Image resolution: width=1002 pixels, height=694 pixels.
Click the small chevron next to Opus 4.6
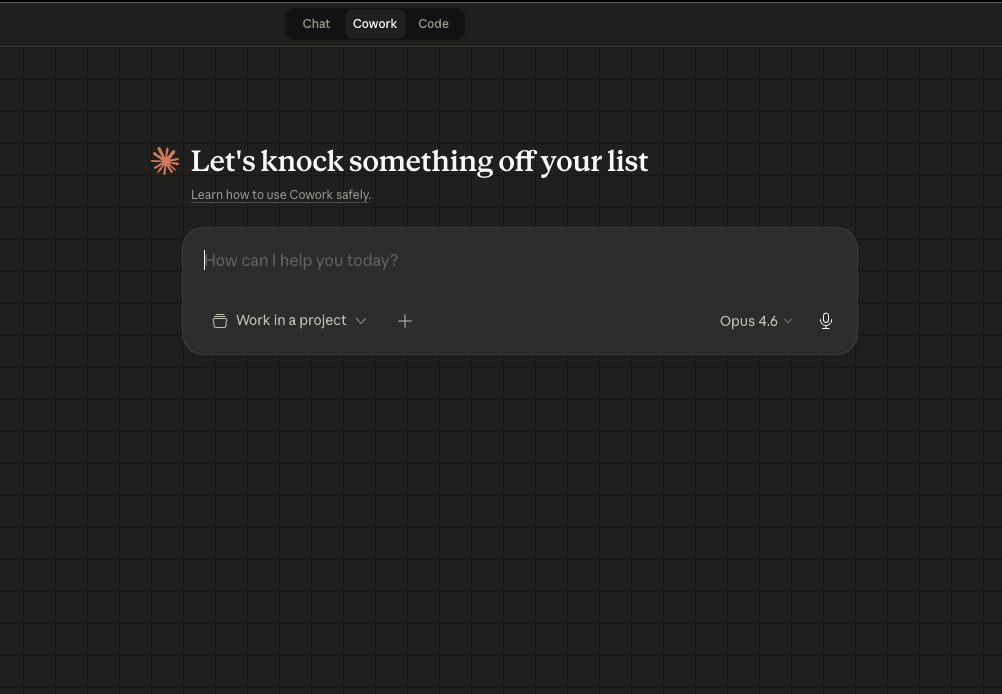(788, 321)
